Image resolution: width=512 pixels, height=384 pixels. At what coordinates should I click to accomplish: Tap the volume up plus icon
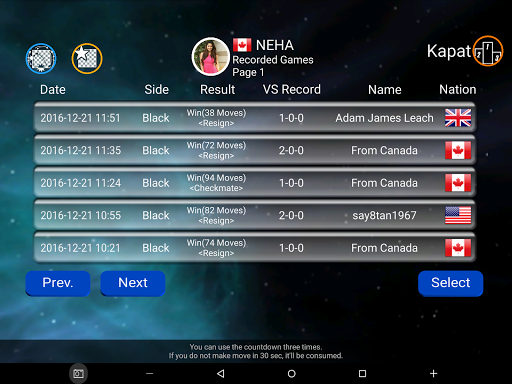tap(433, 374)
